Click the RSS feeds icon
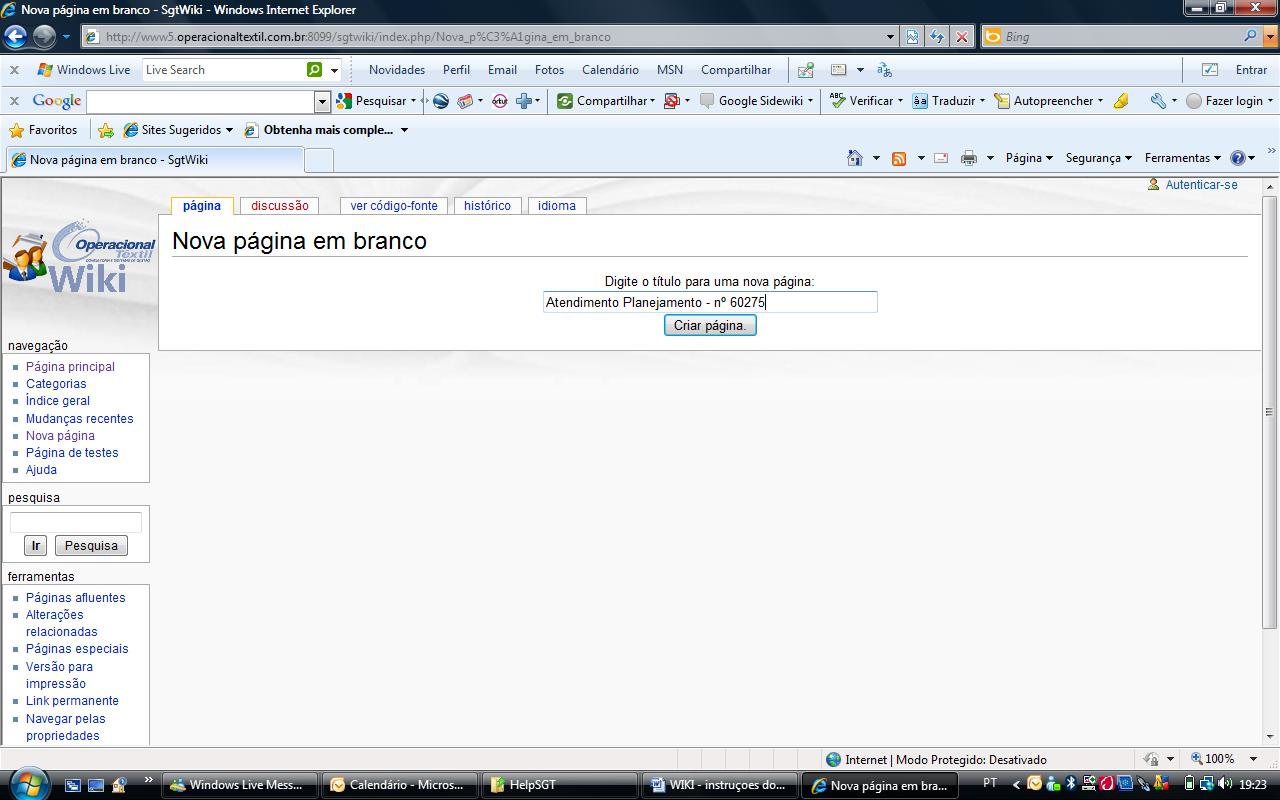Viewport: 1280px width, 800px height. (x=899, y=158)
